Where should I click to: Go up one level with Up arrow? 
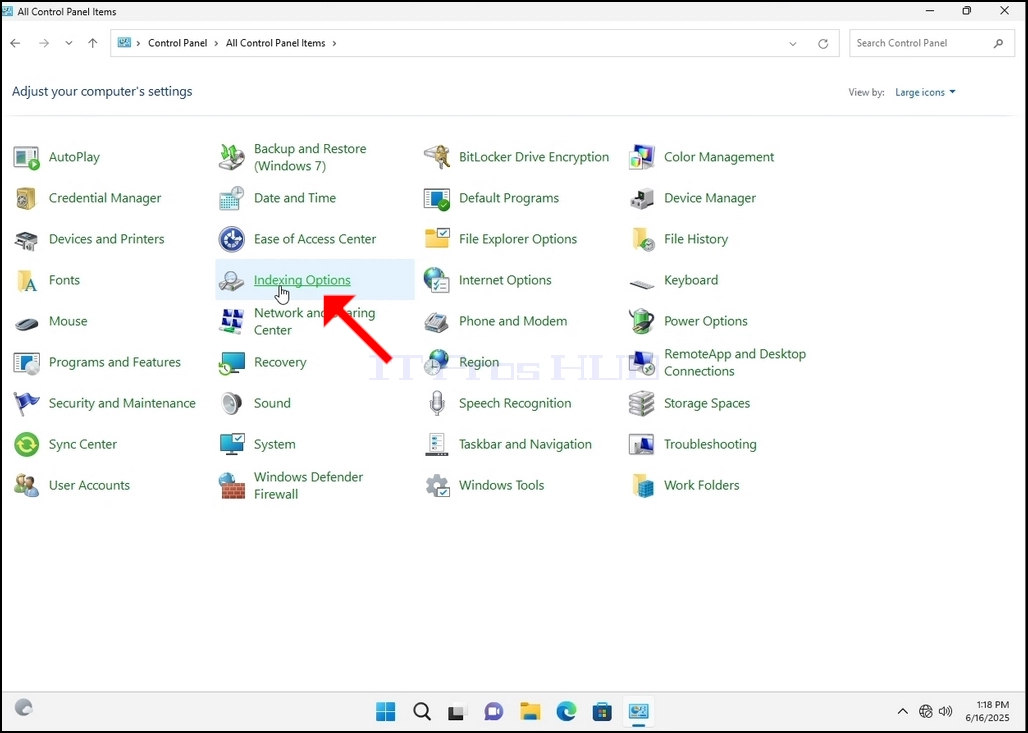(x=92, y=43)
